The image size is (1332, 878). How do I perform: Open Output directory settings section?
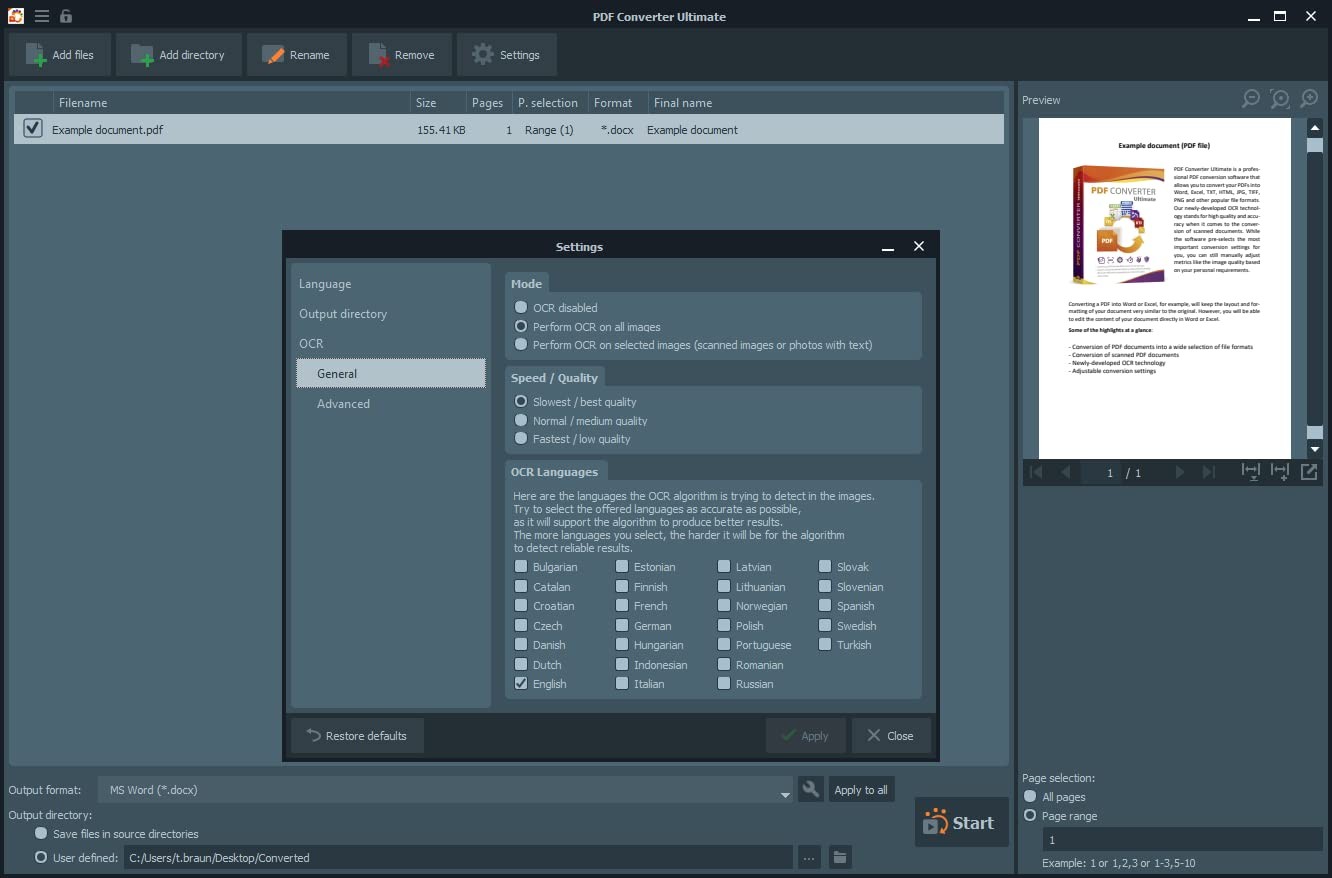[x=343, y=314]
